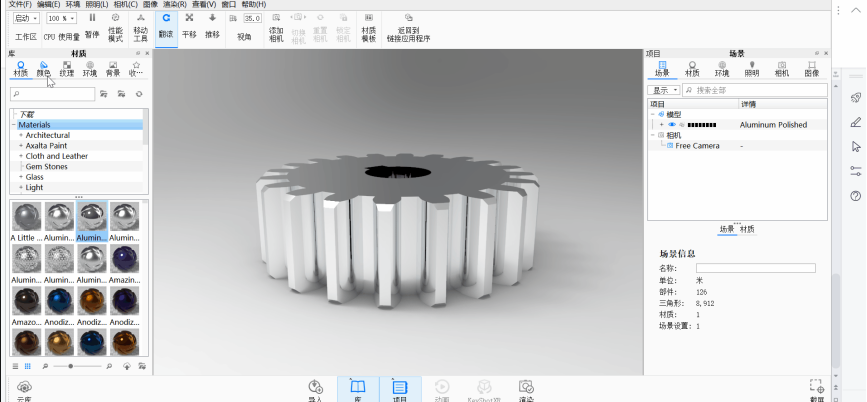
Task: Open the 100% CPU usage dropdown
Action: pos(61,18)
